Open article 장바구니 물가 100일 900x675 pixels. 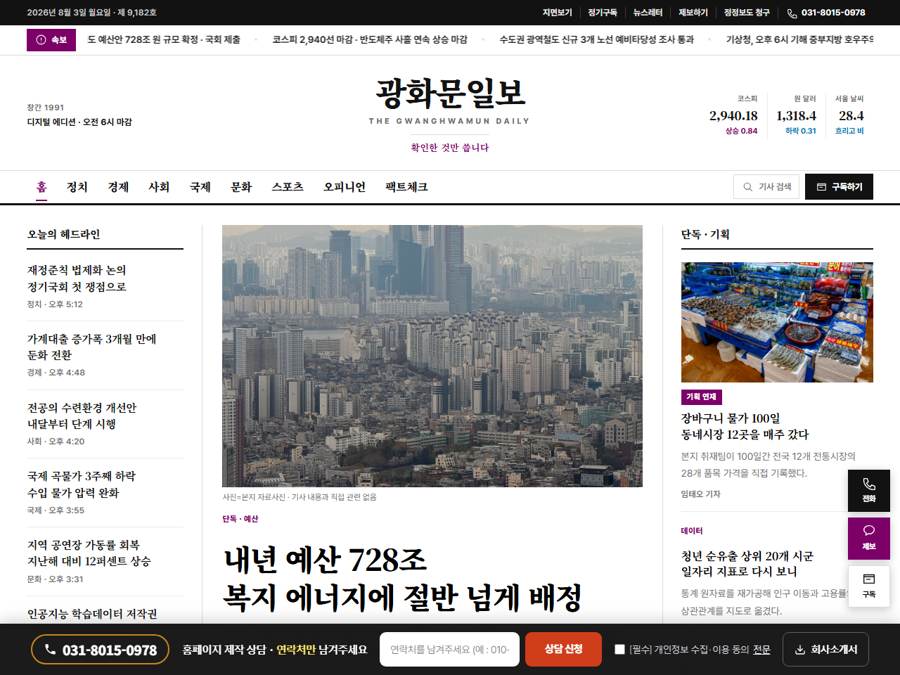pyautogui.click(x=744, y=426)
